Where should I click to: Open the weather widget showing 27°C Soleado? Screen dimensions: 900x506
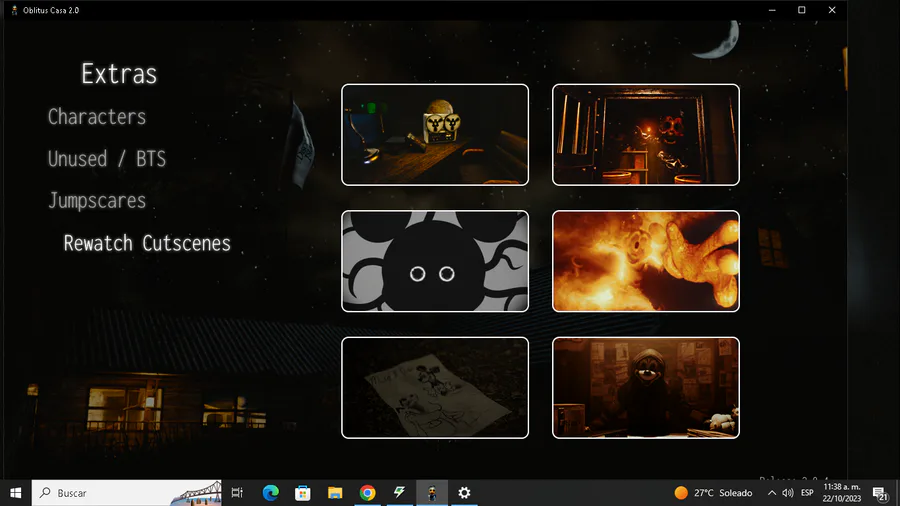click(713, 493)
